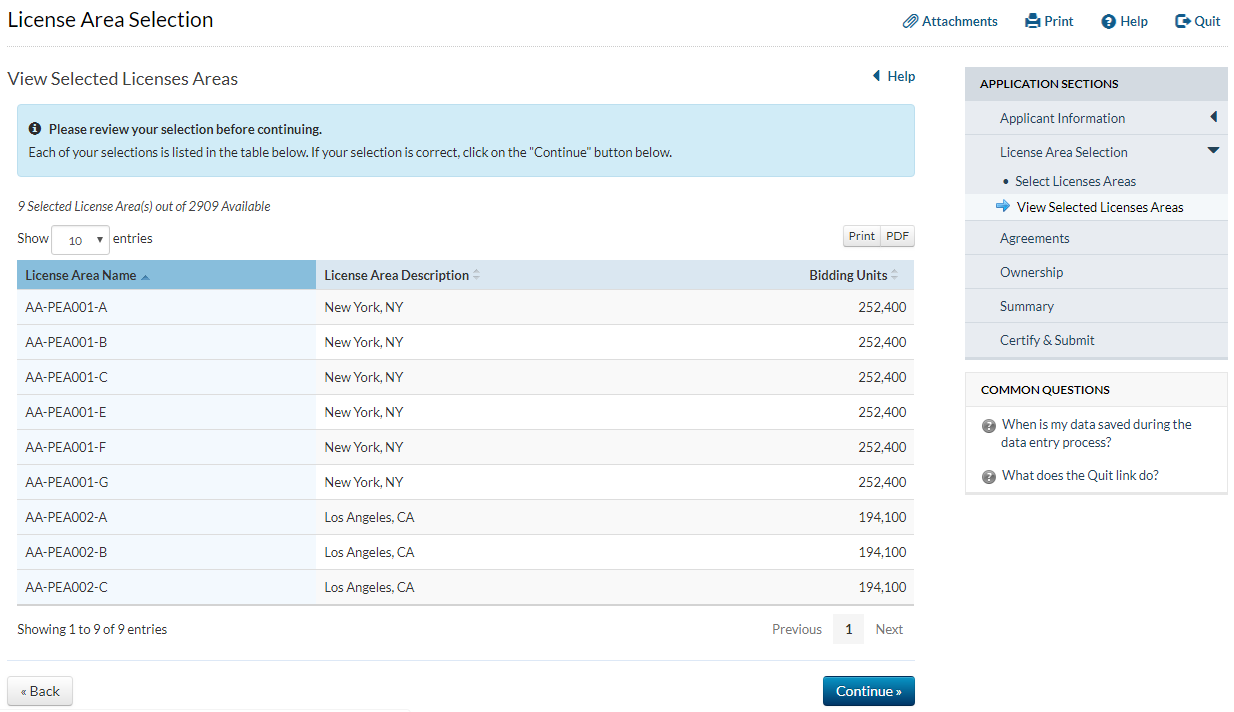1234x712 pixels.
Task: Click the Help question mark icon in header
Action: [1108, 22]
